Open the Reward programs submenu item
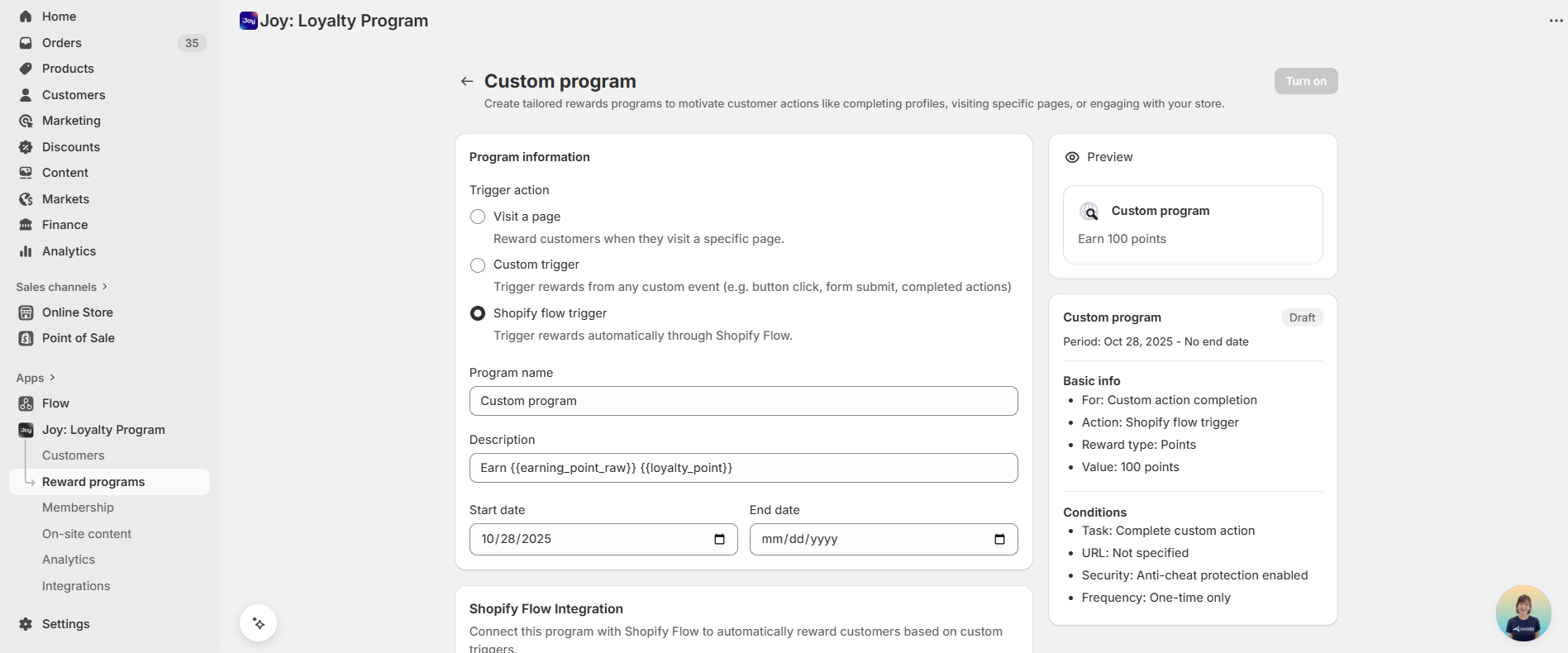This screenshot has width=1568, height=653. coord(109,482)
